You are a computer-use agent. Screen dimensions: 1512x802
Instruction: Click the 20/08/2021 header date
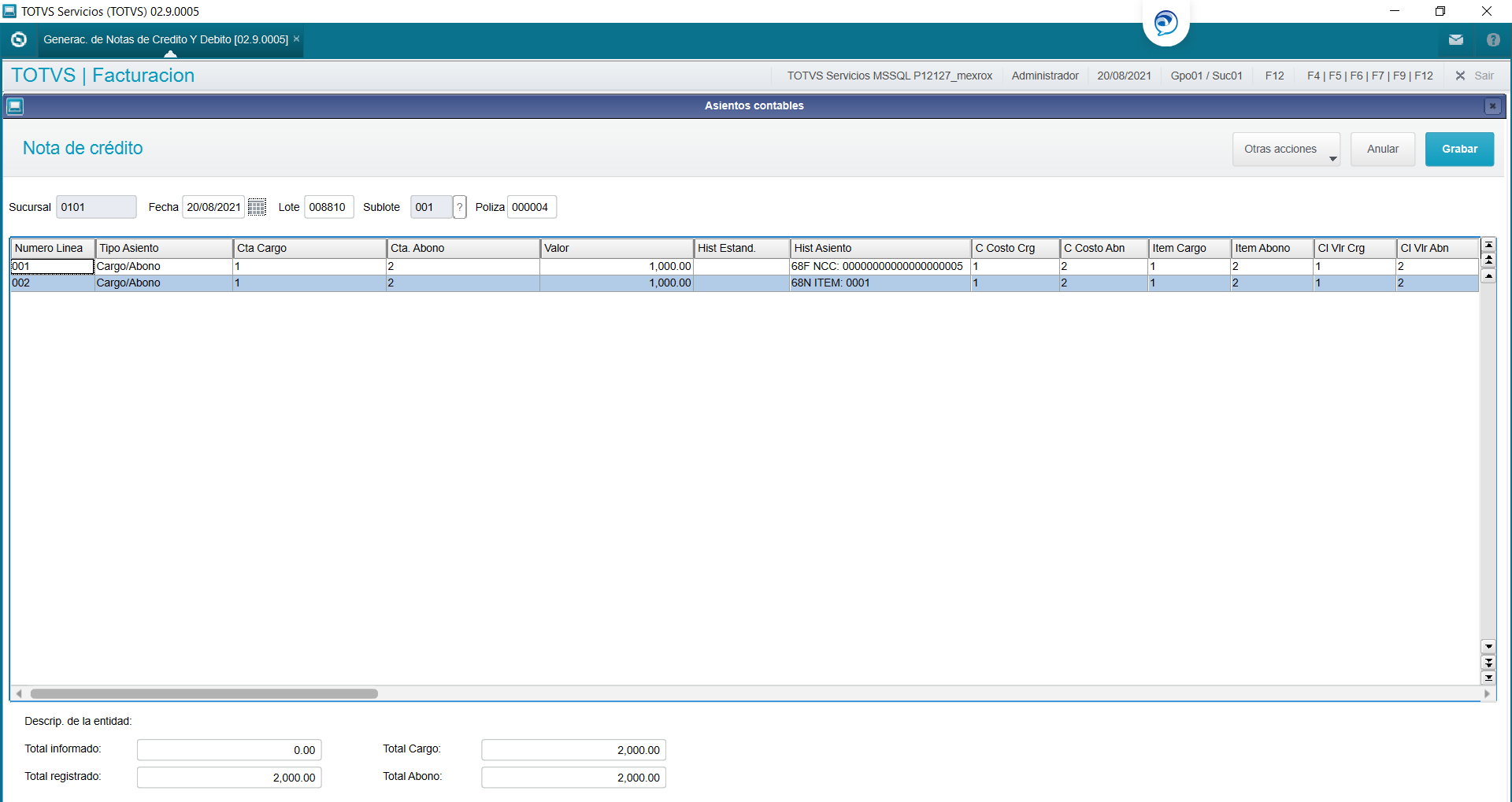[1124, 76]
